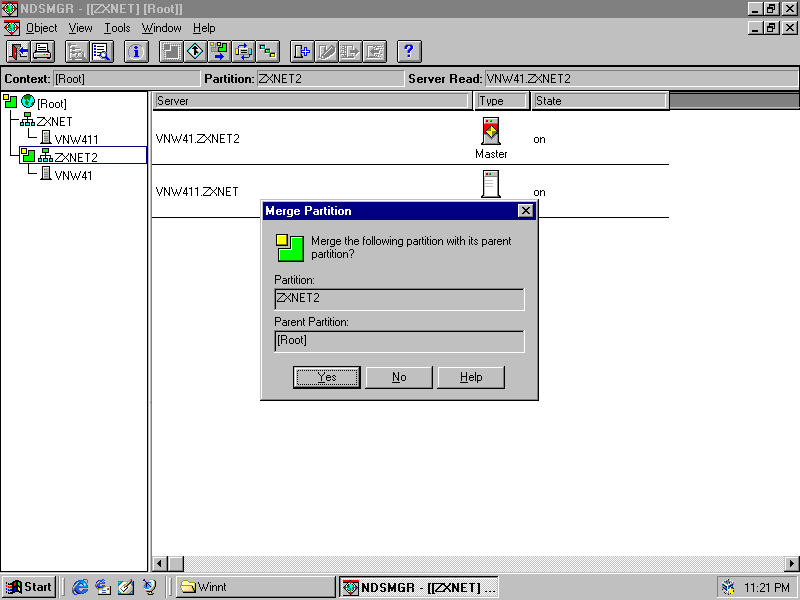Click the 11:21 PM clock
Image resolution: width=800 pixels, height=600 pixels.
point(766,588)
